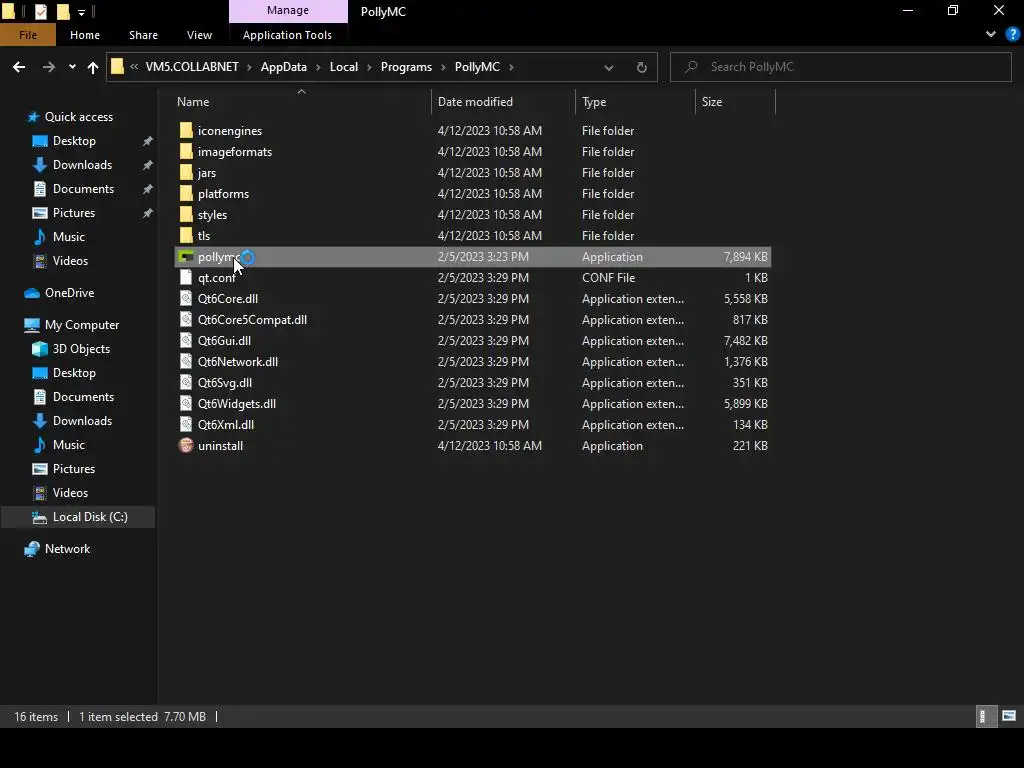This screenshot has height=768, width=1024.
Task: Click the New folder quick access toolbar icon
Action: click(63, 12)
